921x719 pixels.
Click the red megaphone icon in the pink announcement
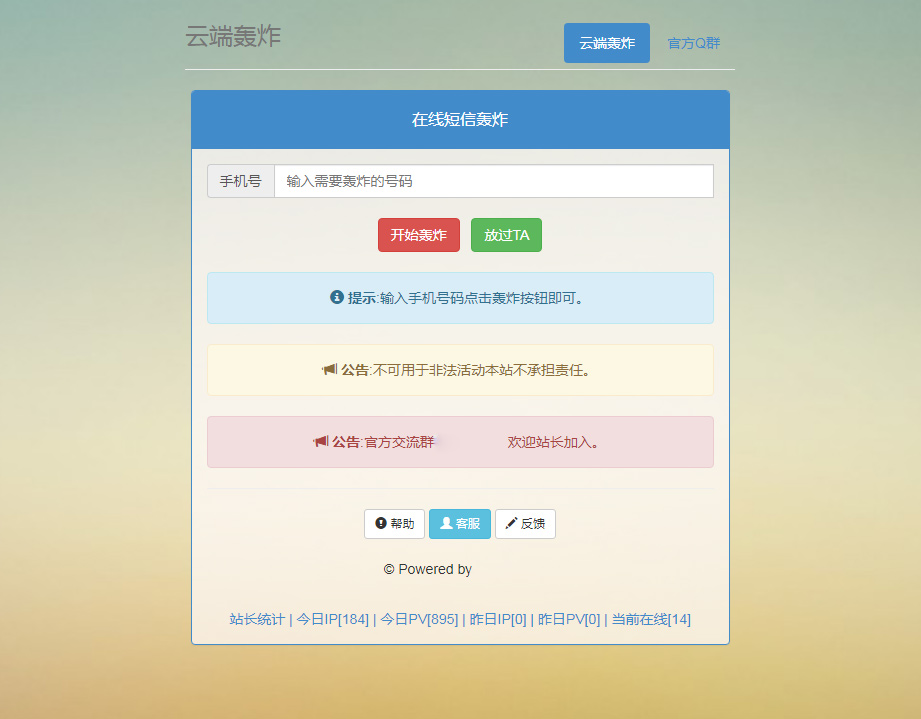point(320,441)
